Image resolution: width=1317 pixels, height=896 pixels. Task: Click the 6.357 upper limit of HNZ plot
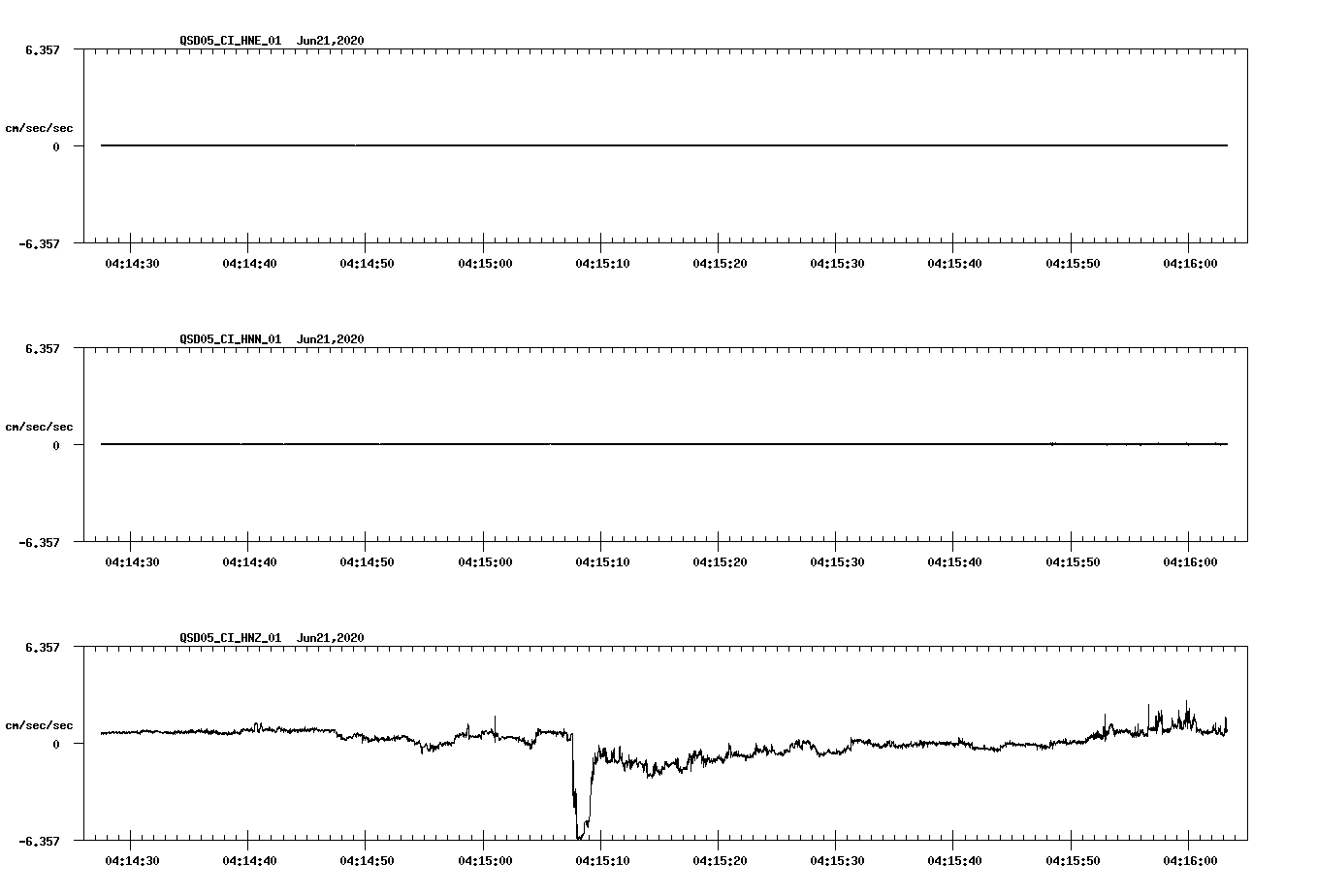(43, 647)
